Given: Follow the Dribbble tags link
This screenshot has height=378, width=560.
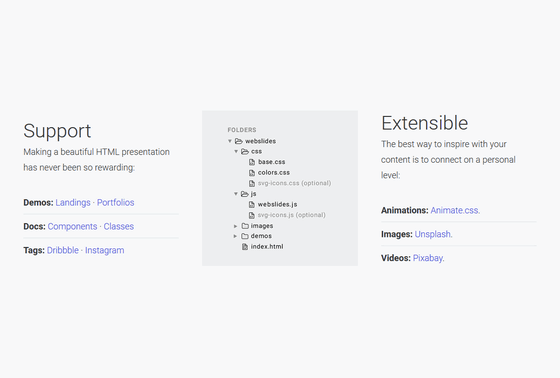Looking at the screenshot, I should (63, 250).
